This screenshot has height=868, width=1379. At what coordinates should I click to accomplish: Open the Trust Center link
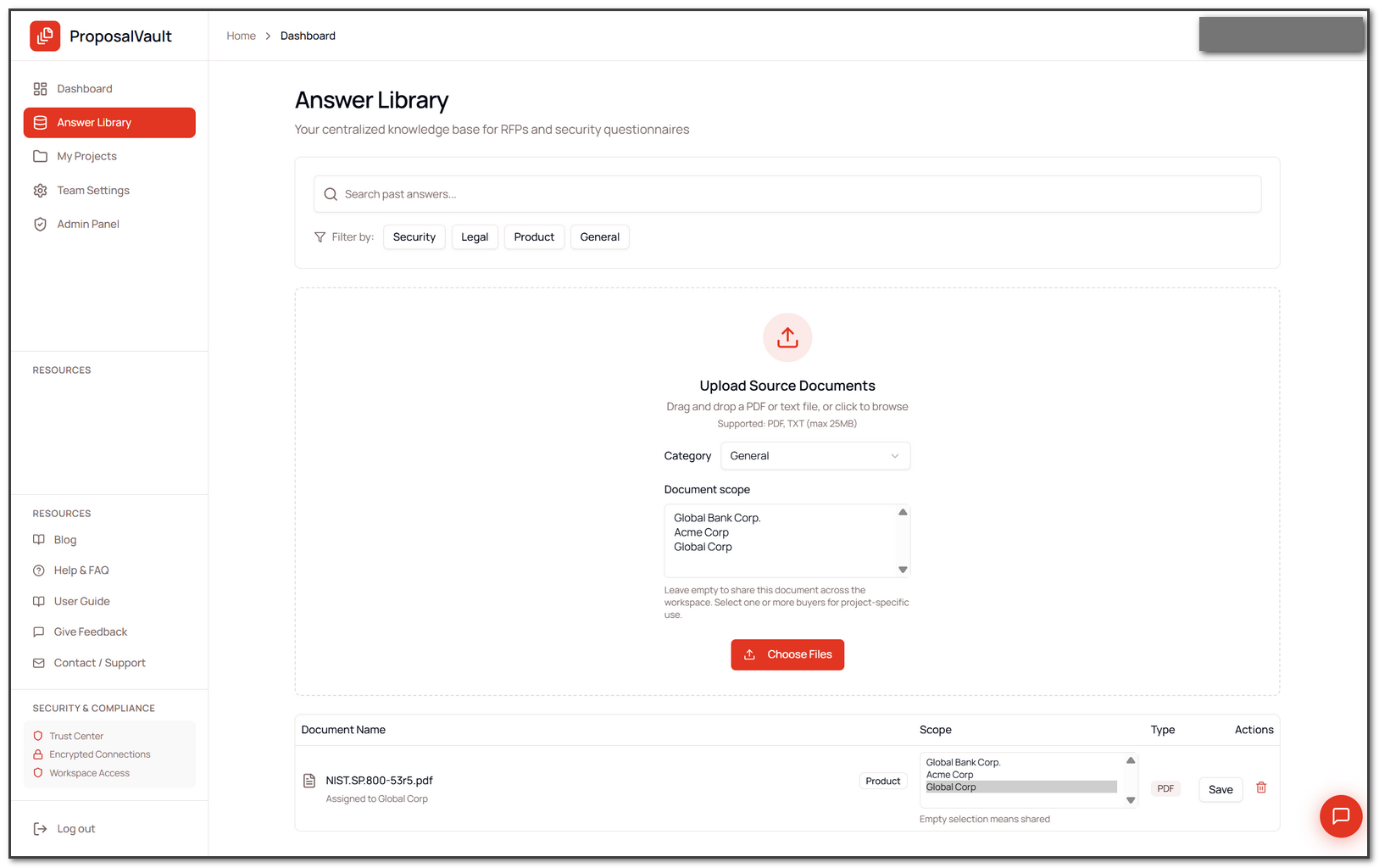point(76,737)
